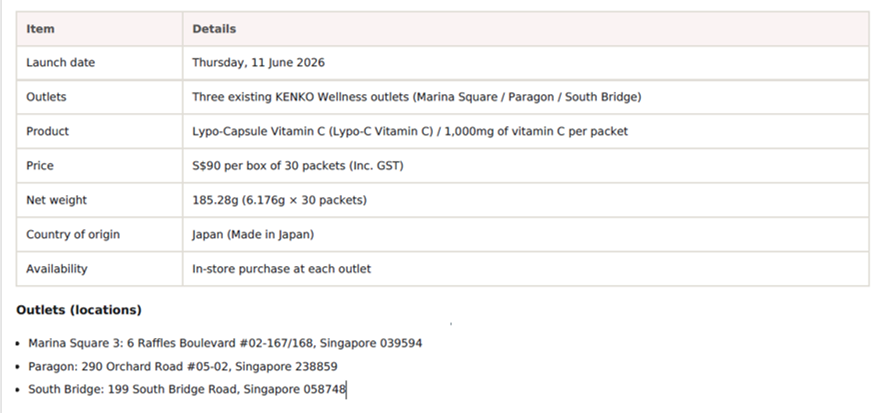
Task: Click the Marina Square 3 address bullet
Action: click(225, 343)
